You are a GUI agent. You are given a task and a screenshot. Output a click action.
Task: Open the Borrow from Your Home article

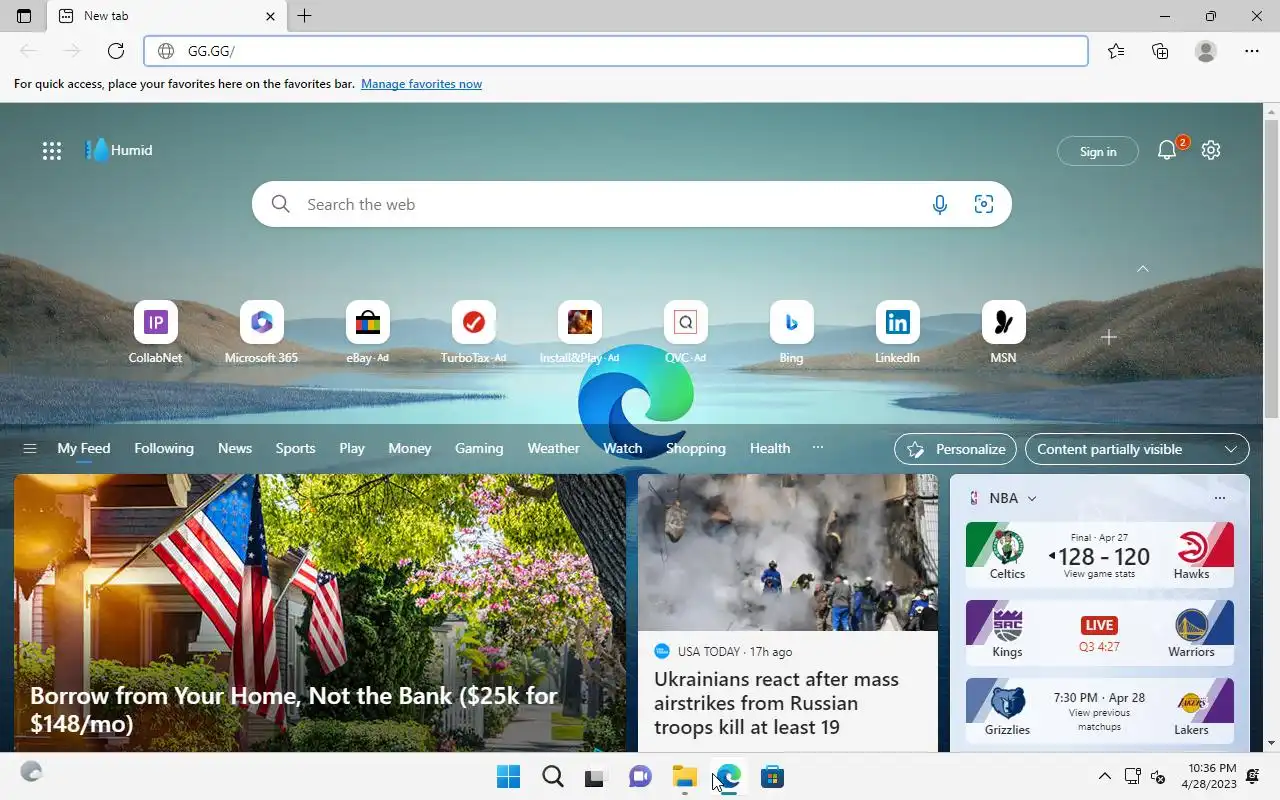pyautogui.click(x=320, y=613)
